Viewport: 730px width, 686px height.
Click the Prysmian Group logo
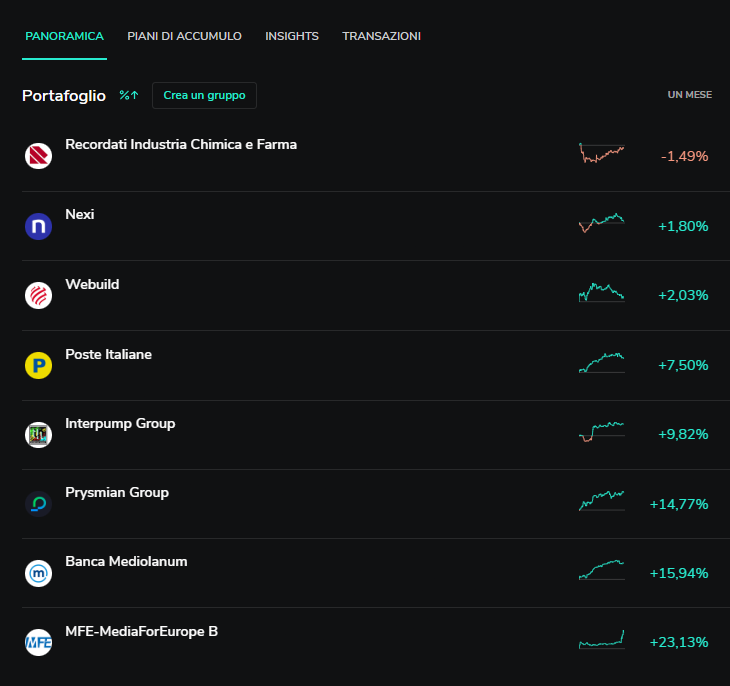point(38,504)
